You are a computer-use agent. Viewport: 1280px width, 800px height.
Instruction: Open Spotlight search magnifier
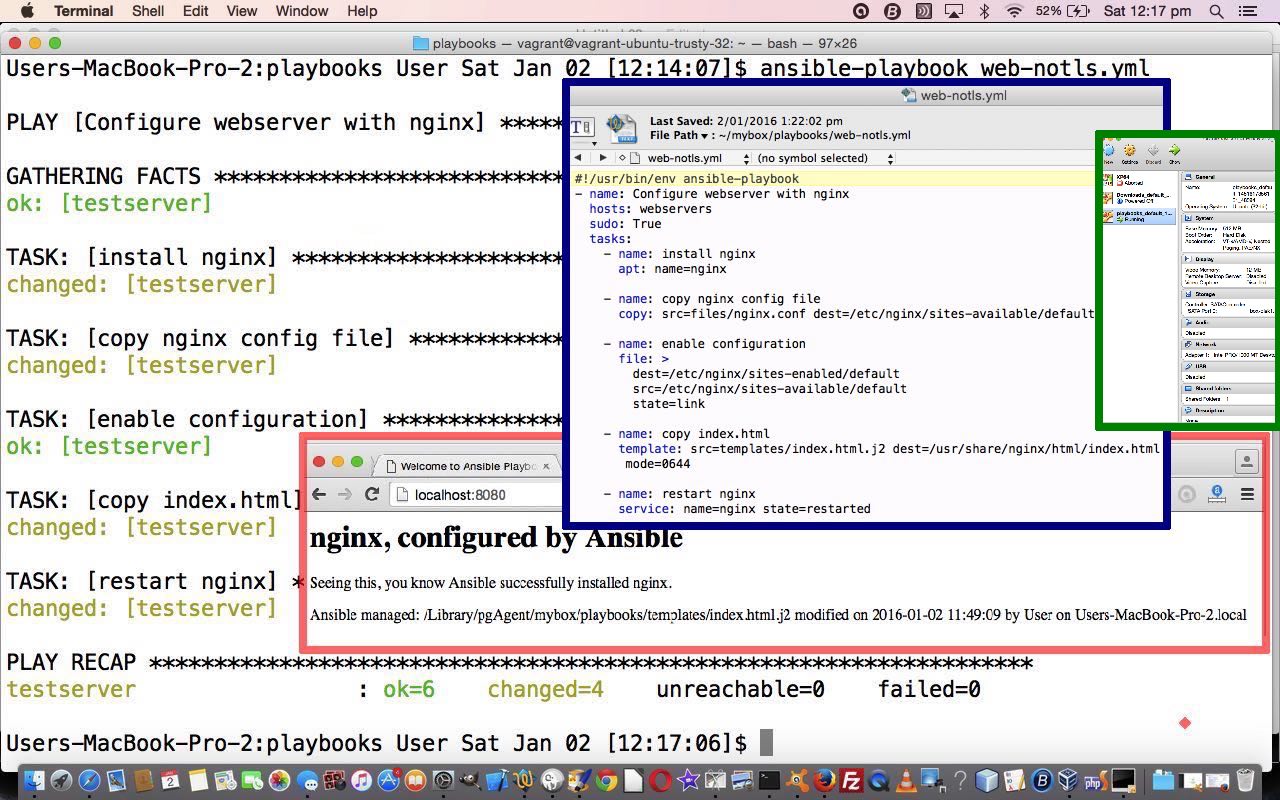coord(1216,11)
